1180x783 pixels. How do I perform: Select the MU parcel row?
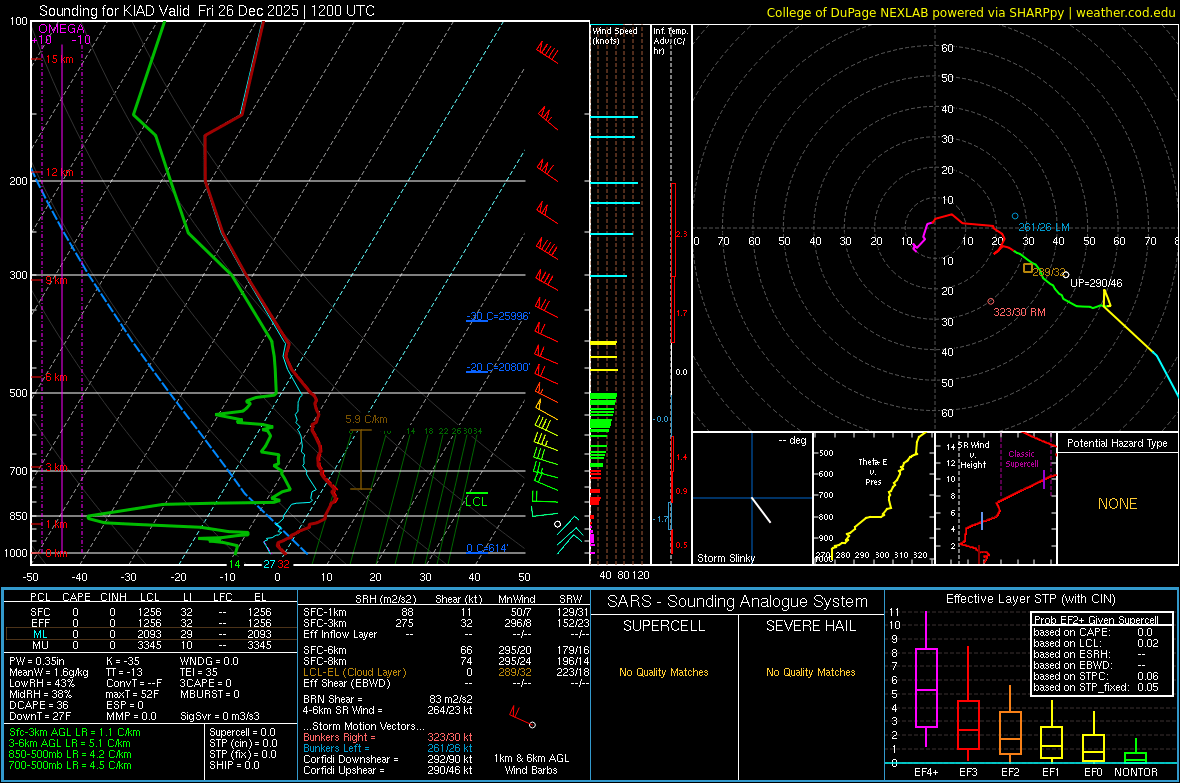tap(151, 645)
